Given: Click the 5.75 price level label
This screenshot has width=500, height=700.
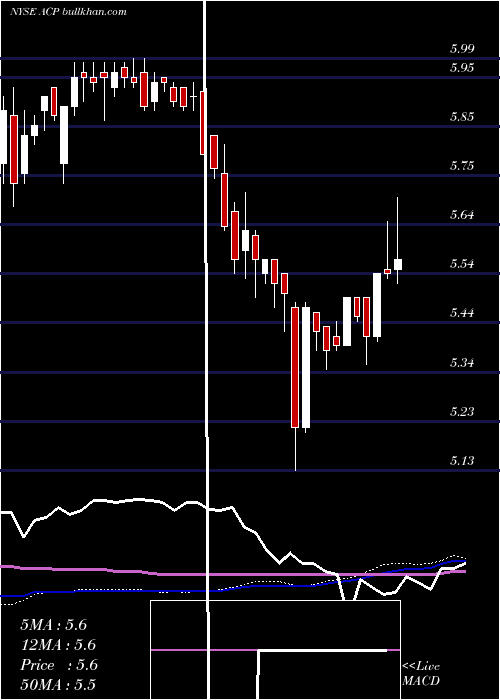Looking at the screenshot, I should 462,166.
